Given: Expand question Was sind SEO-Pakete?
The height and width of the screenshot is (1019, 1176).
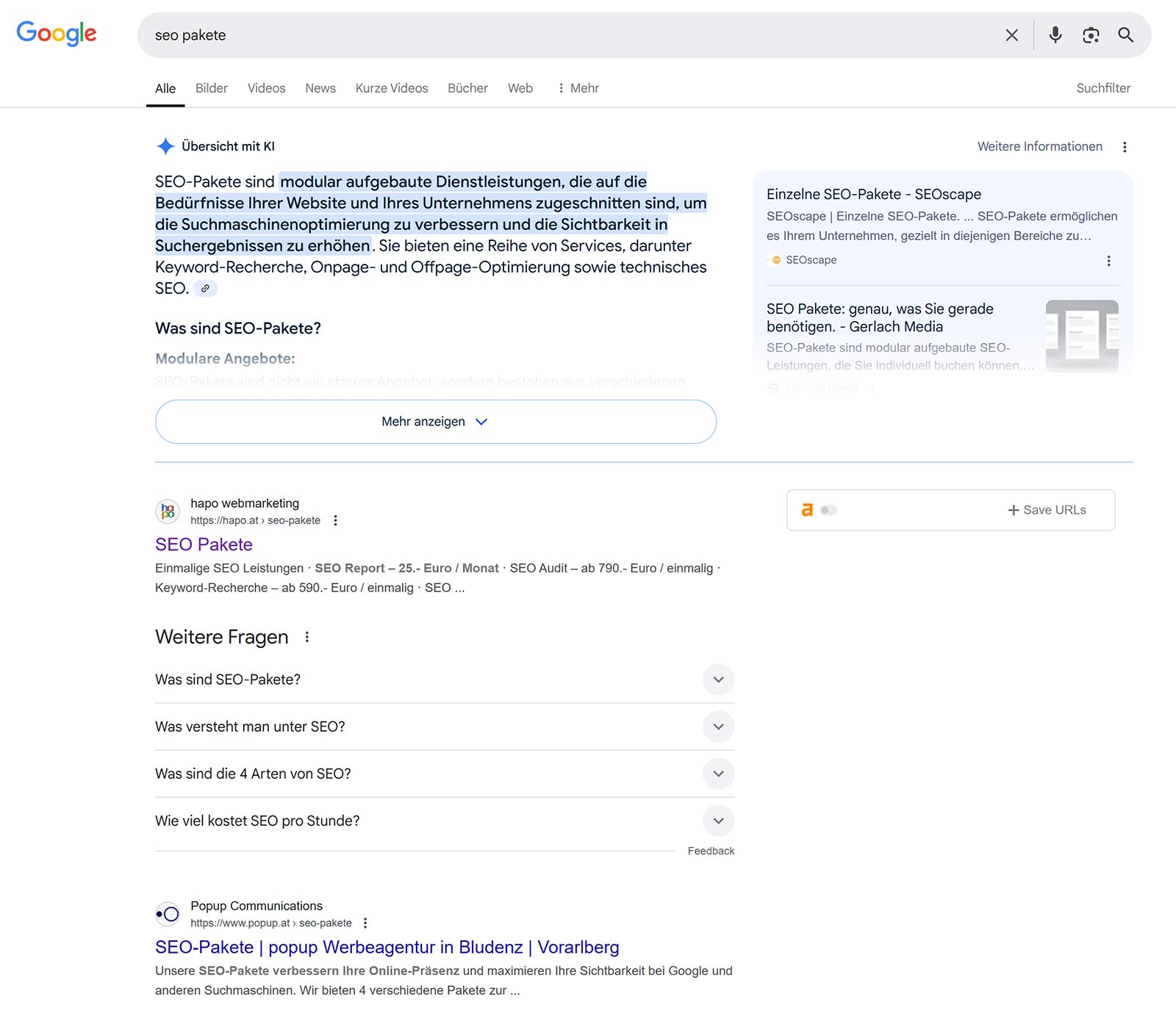Looking at the screenshot, I should 445,680.
